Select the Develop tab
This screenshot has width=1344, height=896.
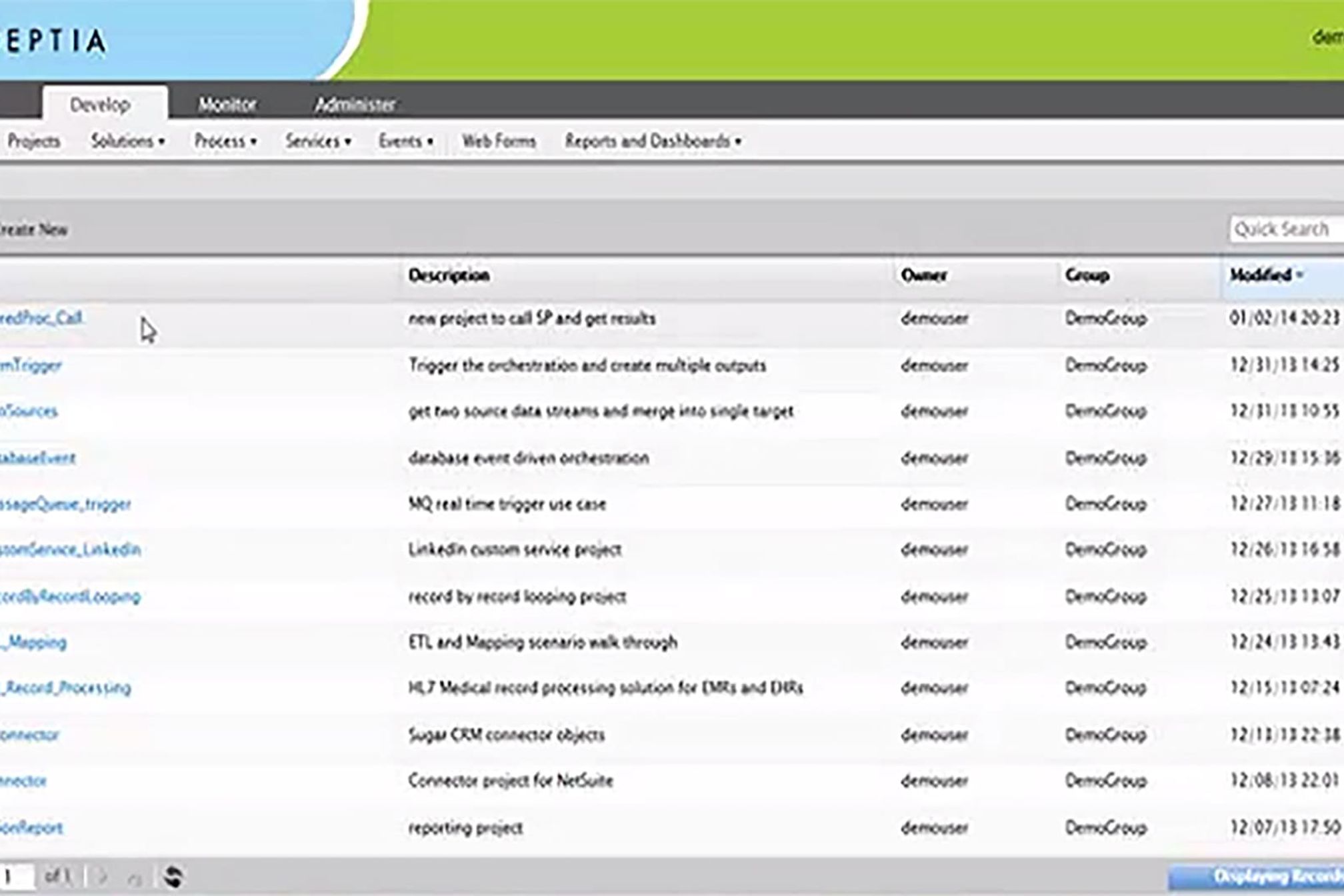coord(100,105)
